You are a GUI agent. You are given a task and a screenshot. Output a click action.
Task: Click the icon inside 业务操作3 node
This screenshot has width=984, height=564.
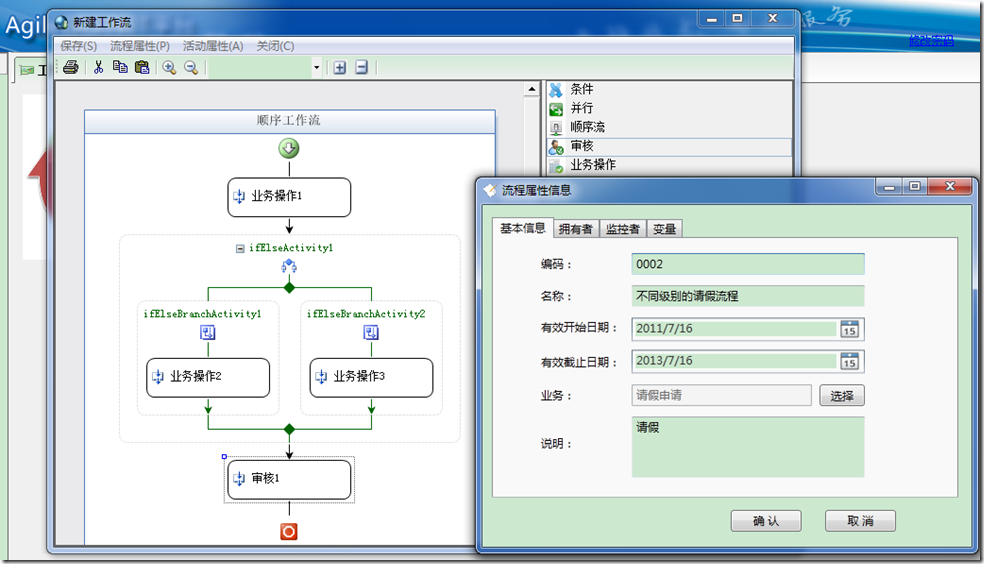point(321,378)
